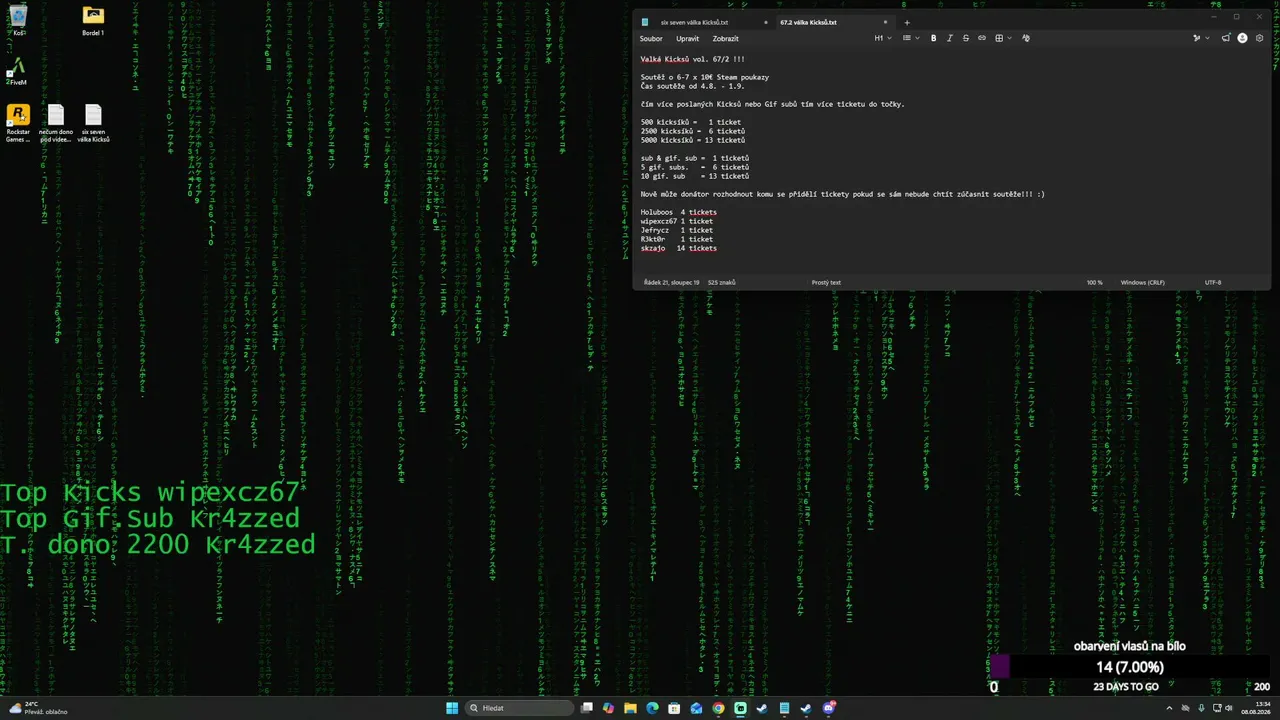Viewport: 1280px width, 720px height.
Task: Open Microsoft Store from the taskbar
Action: tap(674, 708)
